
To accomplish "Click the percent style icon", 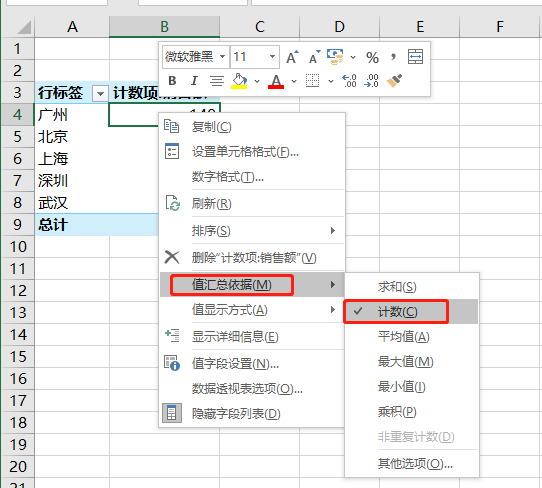I will coord(372,57).
